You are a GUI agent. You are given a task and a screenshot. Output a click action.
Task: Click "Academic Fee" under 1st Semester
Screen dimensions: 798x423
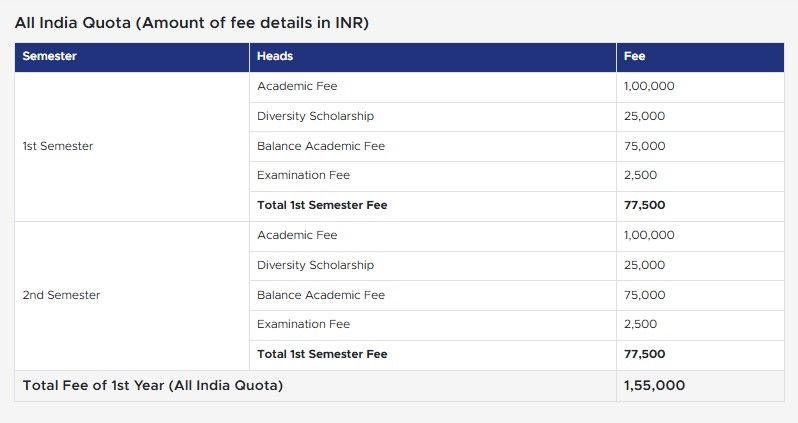297,86
